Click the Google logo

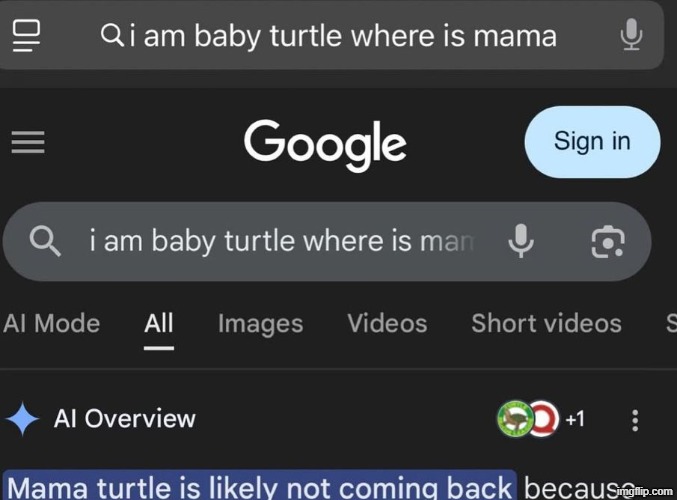point(325,143)
